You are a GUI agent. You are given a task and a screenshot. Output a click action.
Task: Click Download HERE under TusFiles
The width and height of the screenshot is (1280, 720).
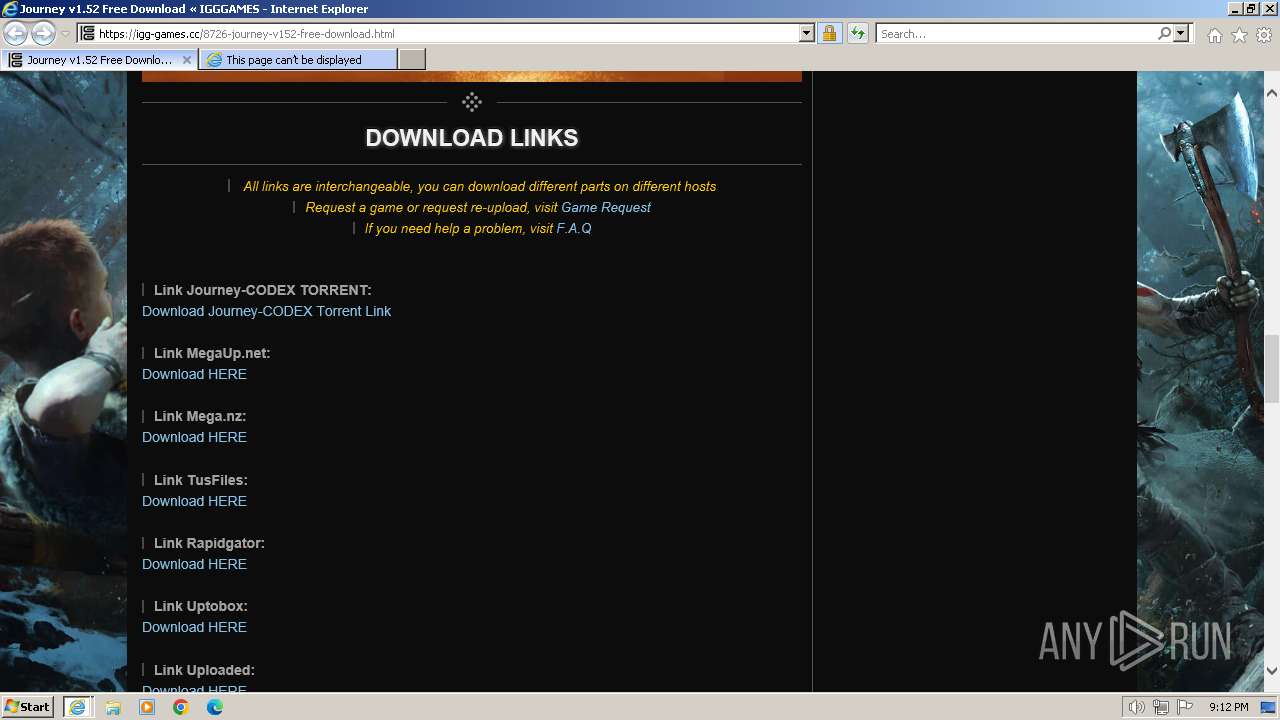coord(194,501)
